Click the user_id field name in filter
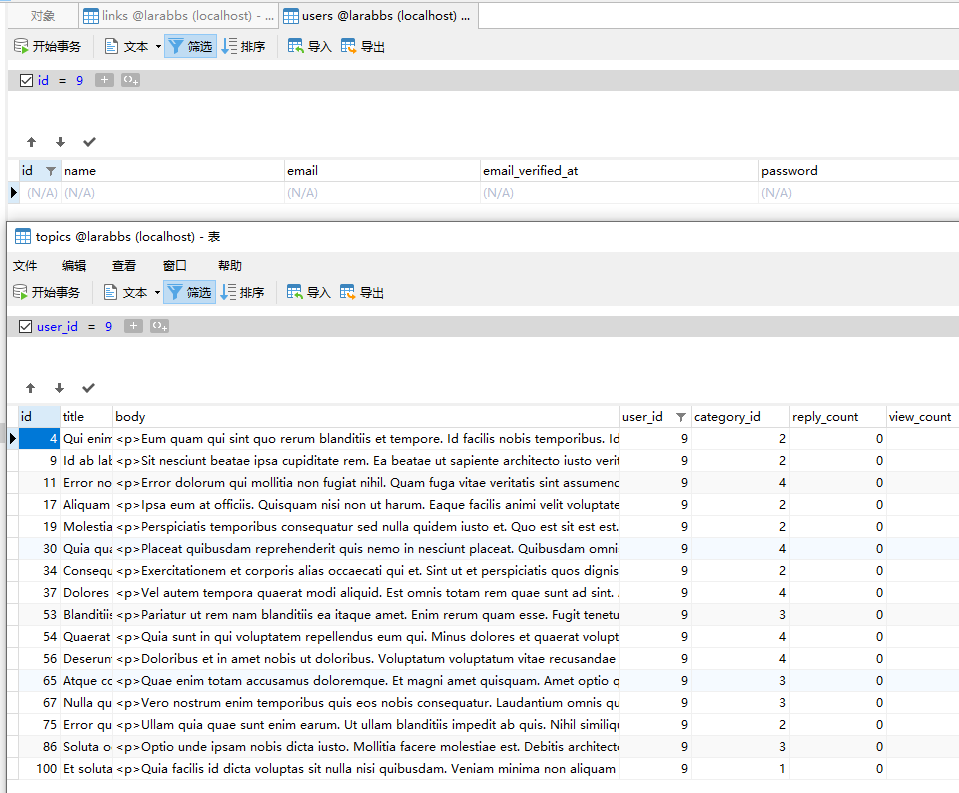This screenshot has height=793, width=959. (57, 326)
